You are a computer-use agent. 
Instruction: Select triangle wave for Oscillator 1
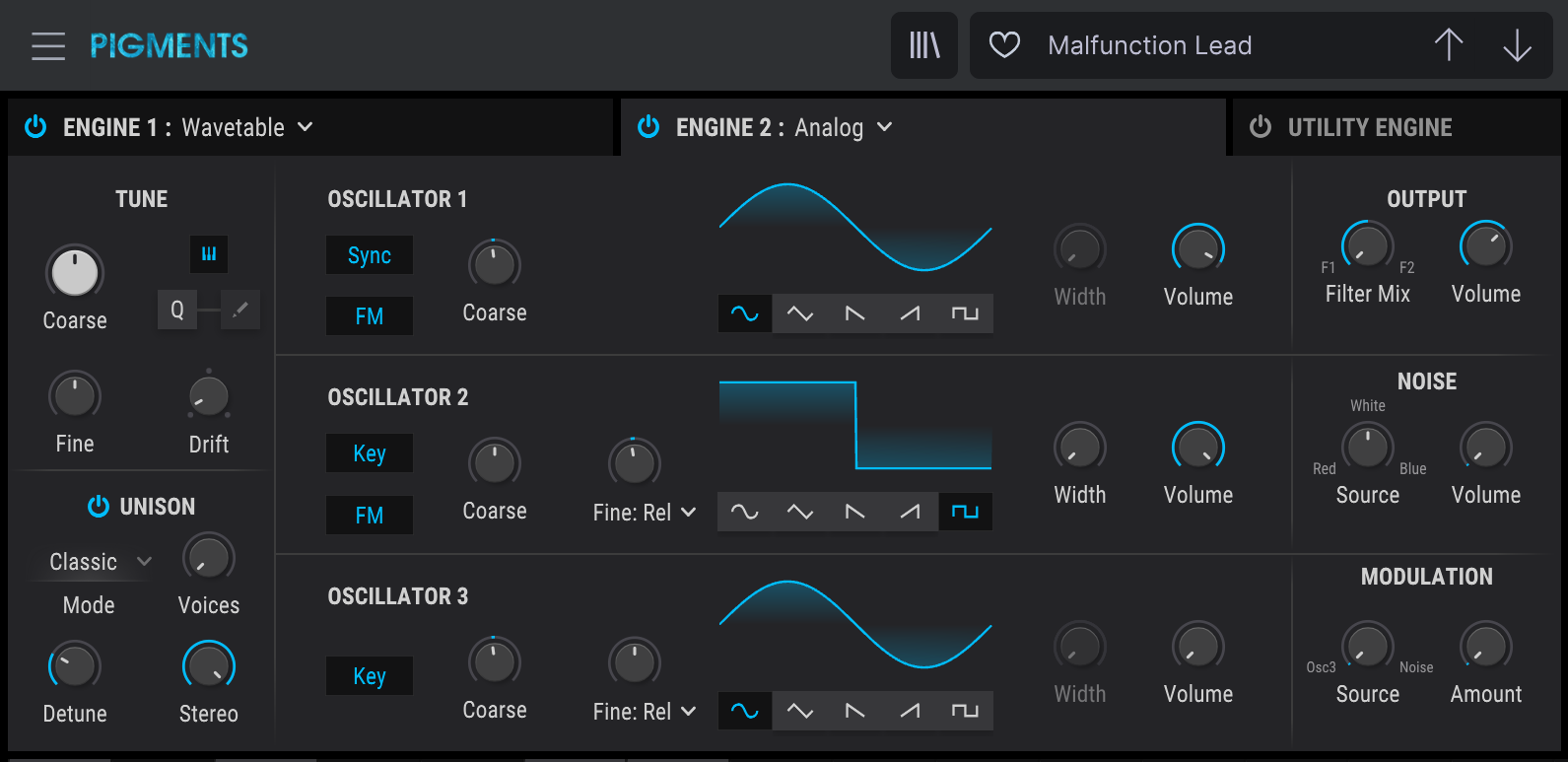tap(800, 313)
